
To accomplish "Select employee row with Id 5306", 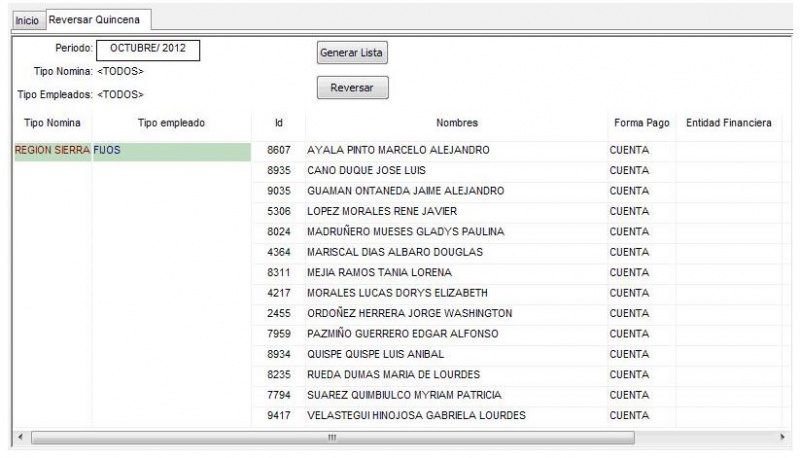I will tap(516, 211).
